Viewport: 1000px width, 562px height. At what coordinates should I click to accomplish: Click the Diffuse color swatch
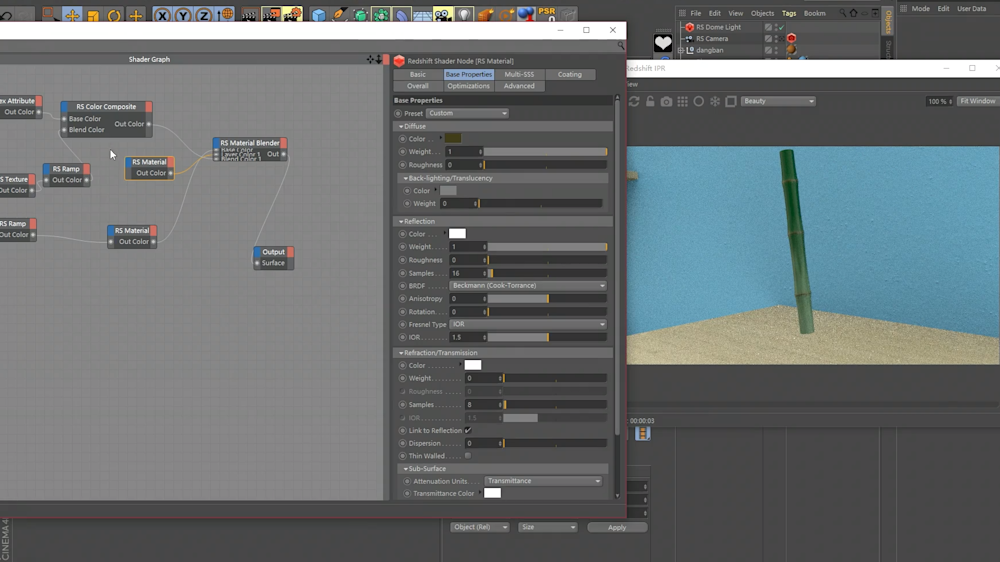[453, 139]
